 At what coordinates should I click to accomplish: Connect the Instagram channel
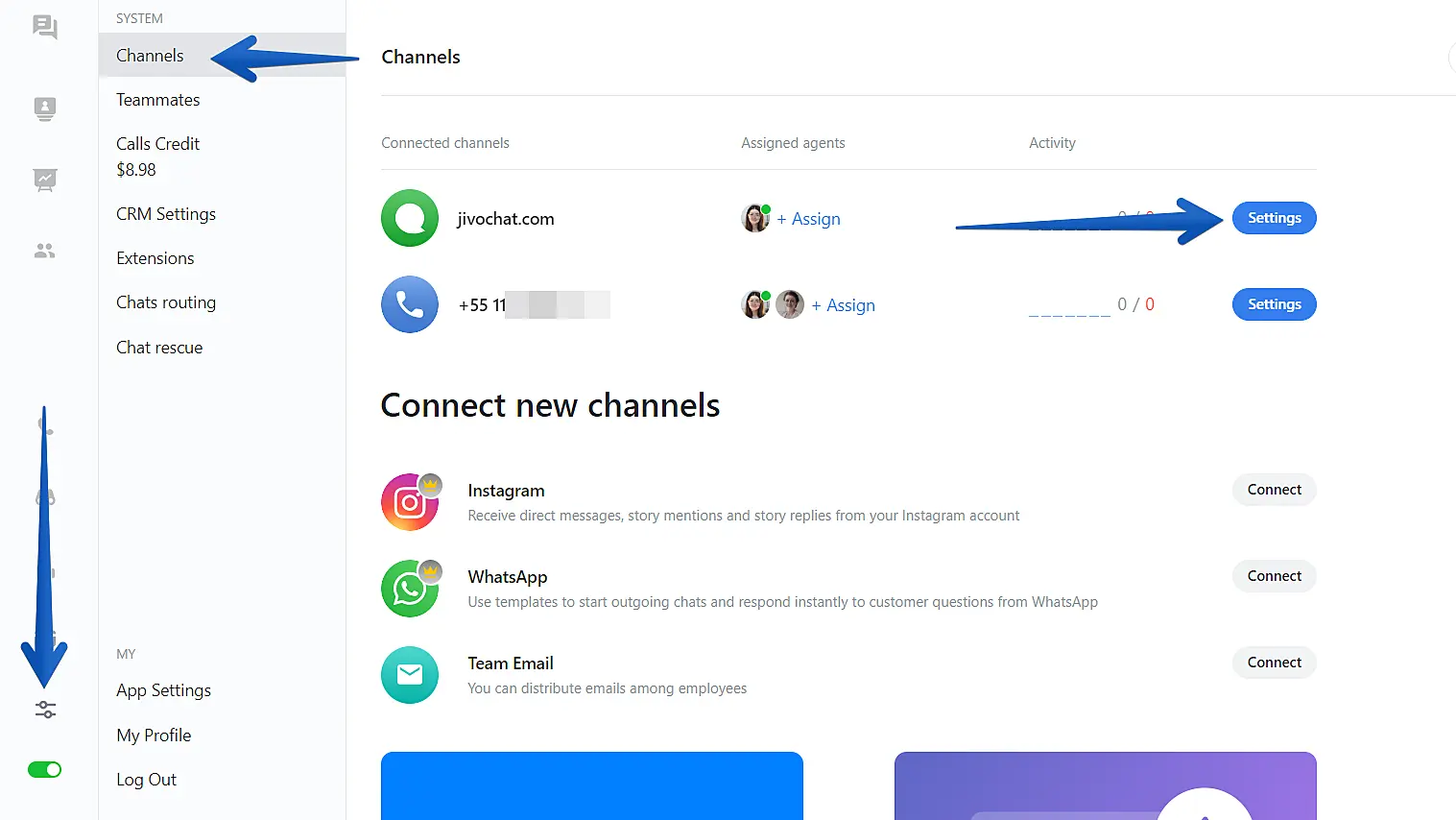(1274, 490)
